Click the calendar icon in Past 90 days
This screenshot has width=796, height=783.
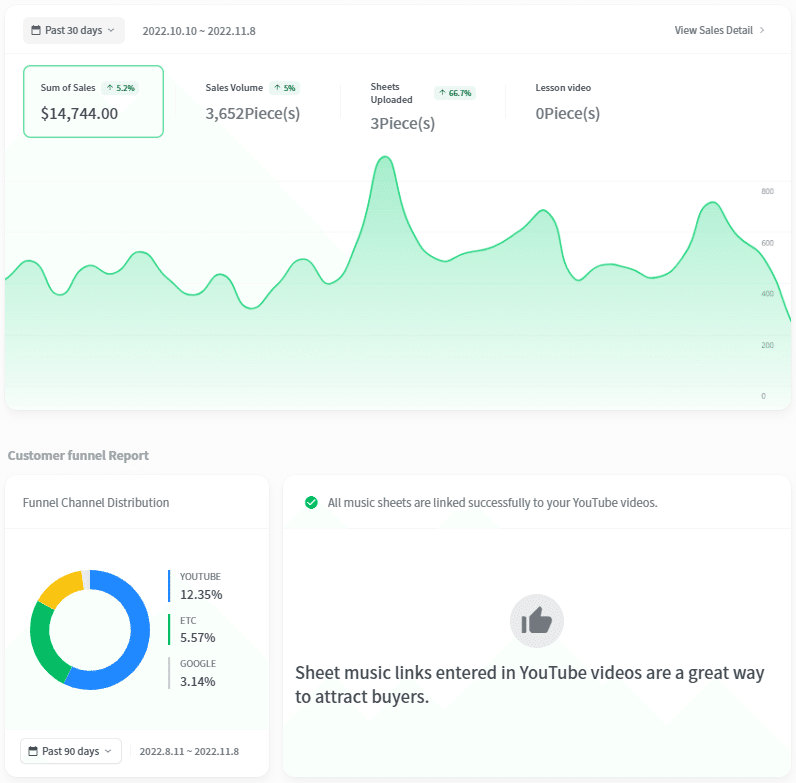tap(33, 751)
